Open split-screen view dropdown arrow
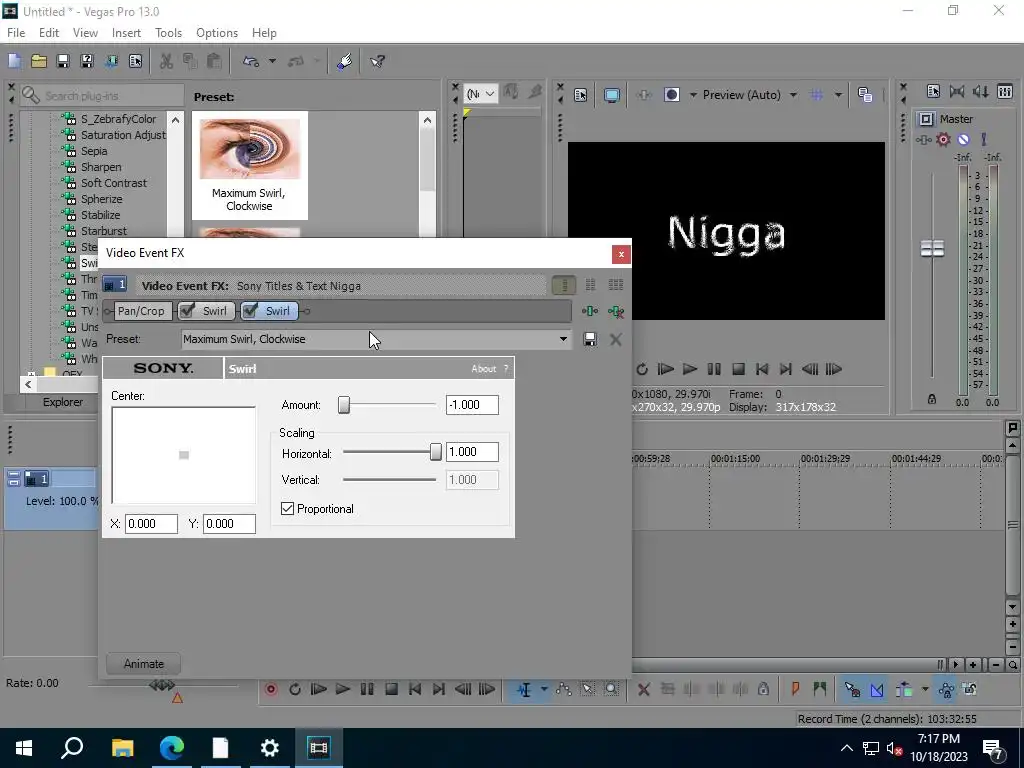 [x=693, y=95]
